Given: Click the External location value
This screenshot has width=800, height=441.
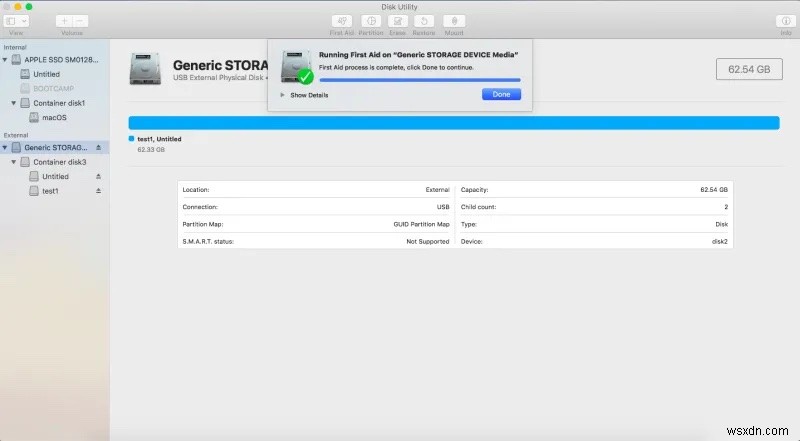Looking at the screenshot, I should (437, 189).
